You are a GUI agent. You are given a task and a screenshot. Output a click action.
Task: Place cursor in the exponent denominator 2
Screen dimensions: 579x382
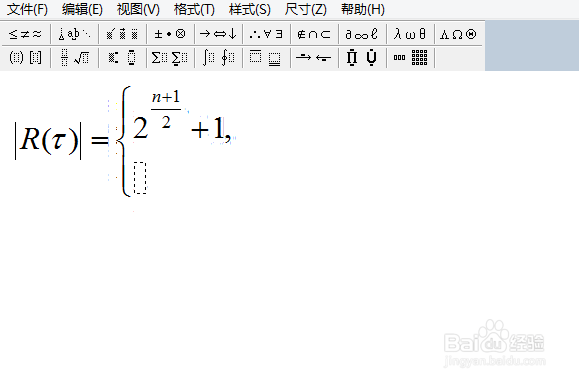coord(166,122)
